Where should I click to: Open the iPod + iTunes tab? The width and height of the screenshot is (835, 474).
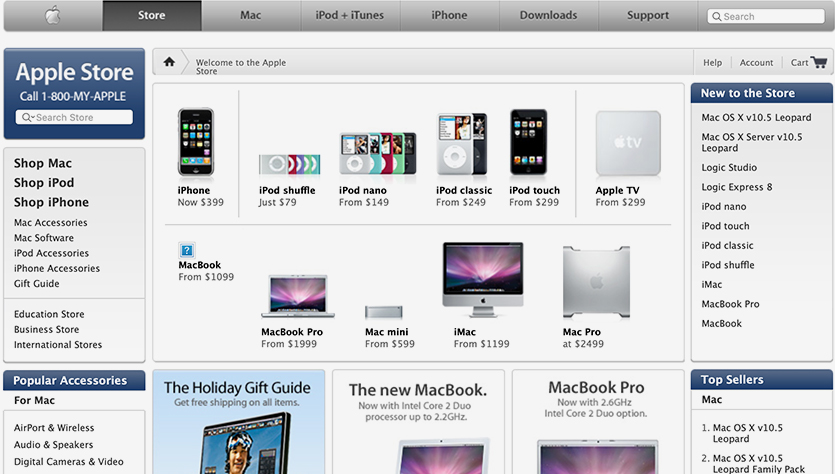coord(350,15)
